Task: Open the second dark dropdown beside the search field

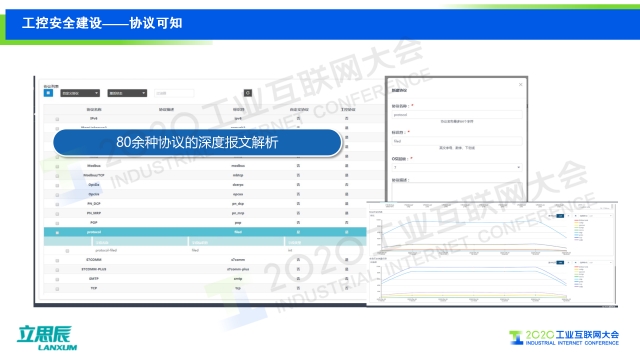Action: (x=127, y=93)
